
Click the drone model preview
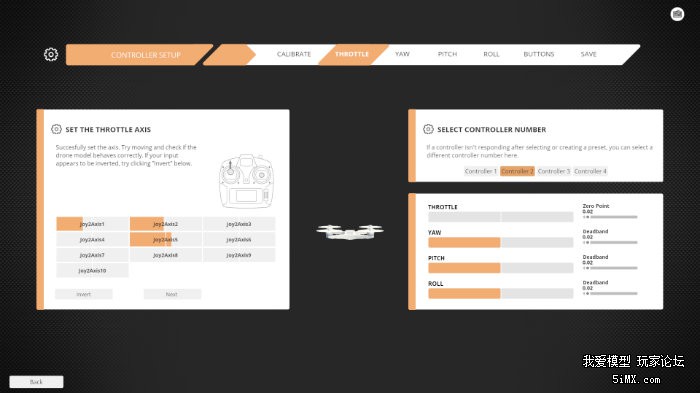350,231
